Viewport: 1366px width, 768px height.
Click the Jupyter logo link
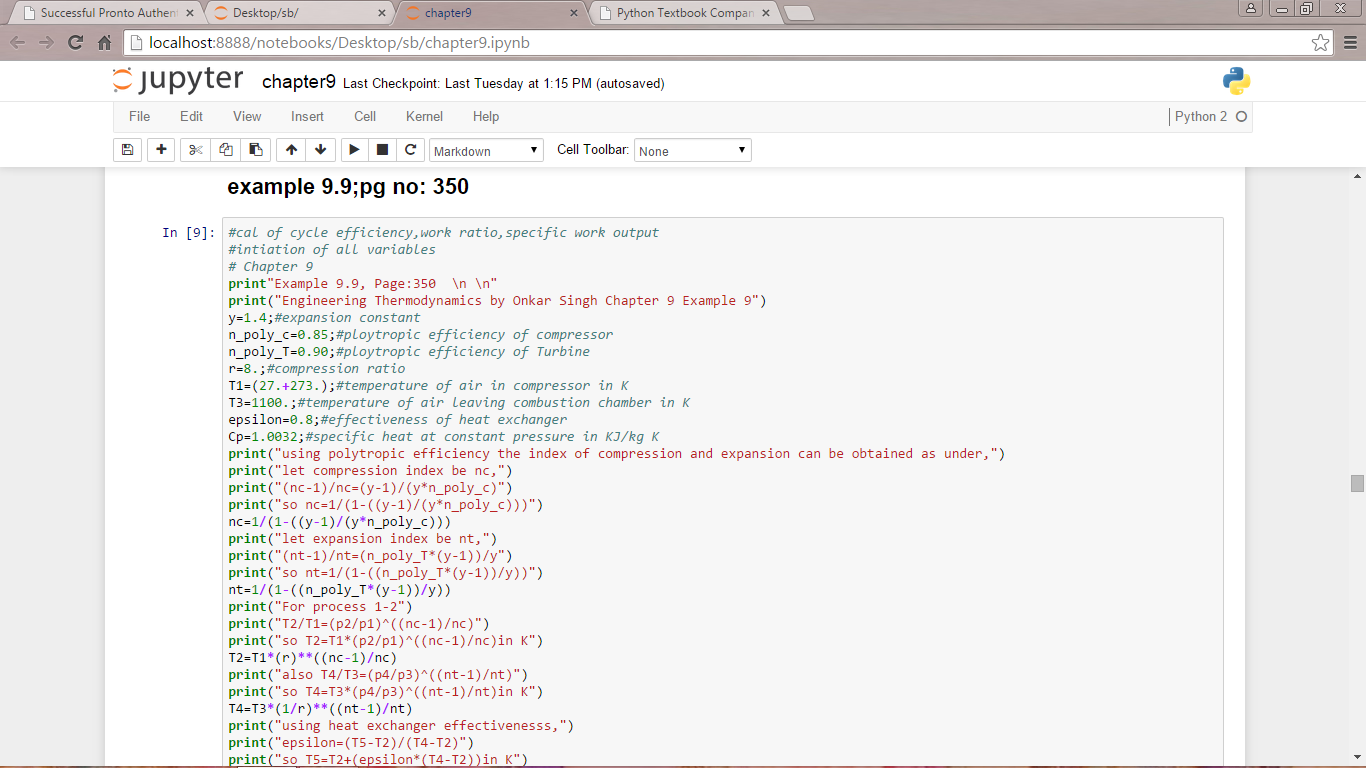click(x=178, y=81)
